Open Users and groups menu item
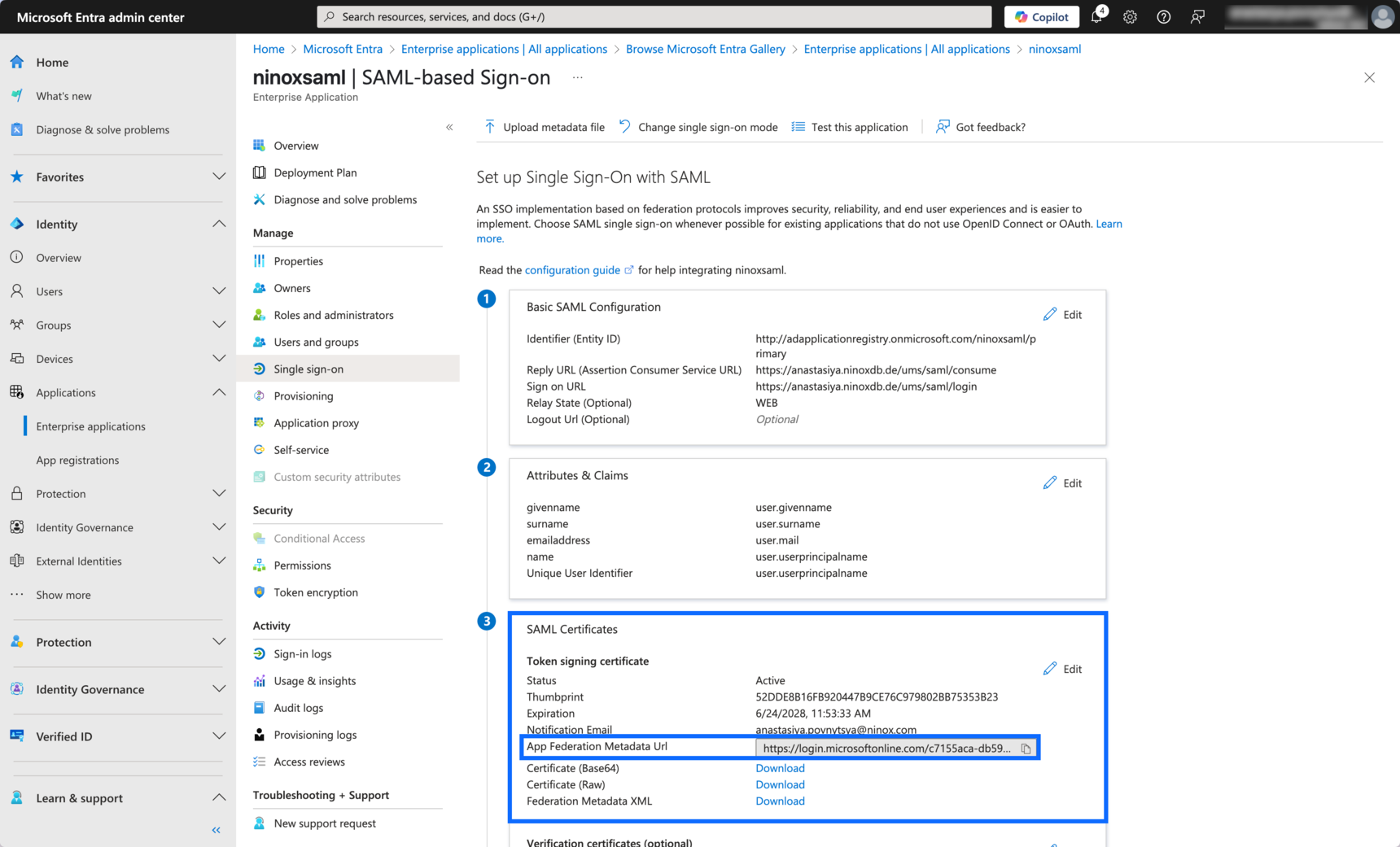 [x=316, y=342]
